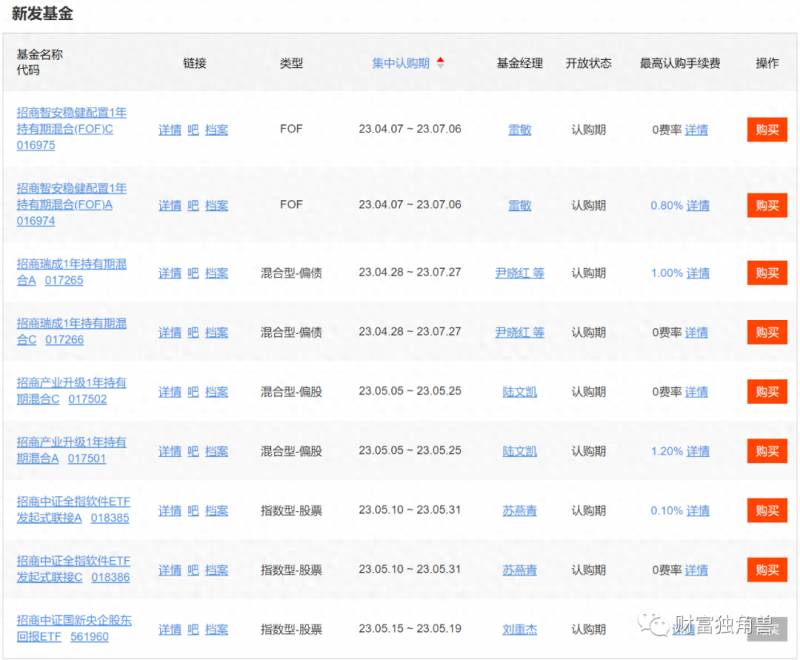800x660 pixels.
Task: Select 认购期 status for fund 561960
Action: (588, 629)
